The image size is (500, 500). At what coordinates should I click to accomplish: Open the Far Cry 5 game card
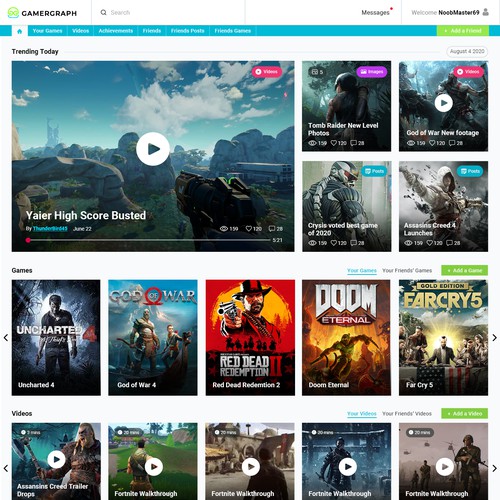(443, 338)
